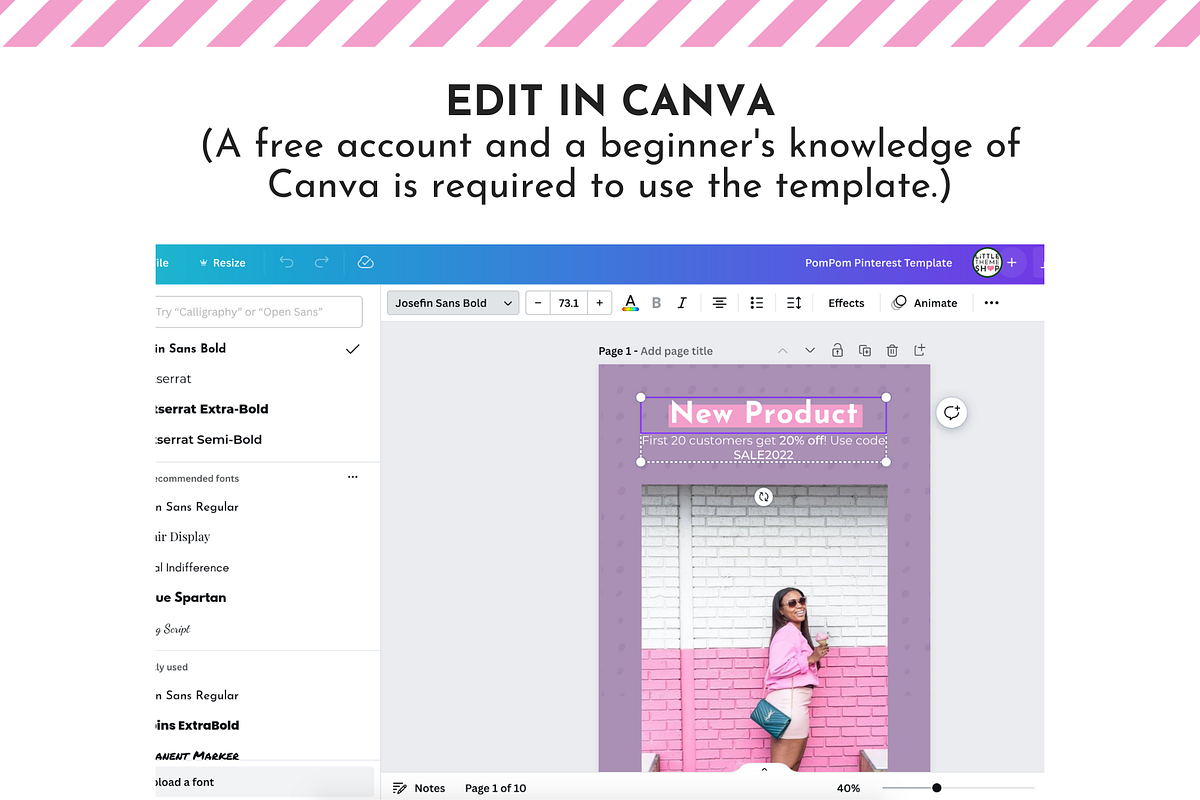Click the undo arrow icon

coord(287,262)
